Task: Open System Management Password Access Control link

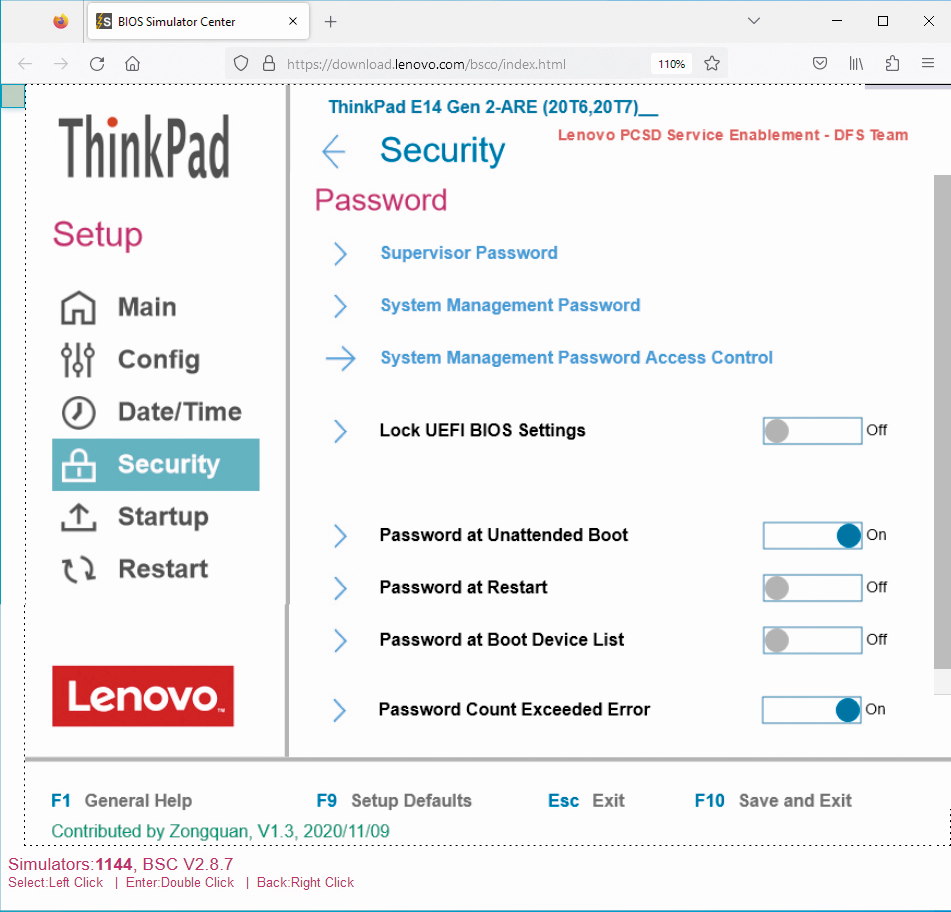Action: point(576,358)
